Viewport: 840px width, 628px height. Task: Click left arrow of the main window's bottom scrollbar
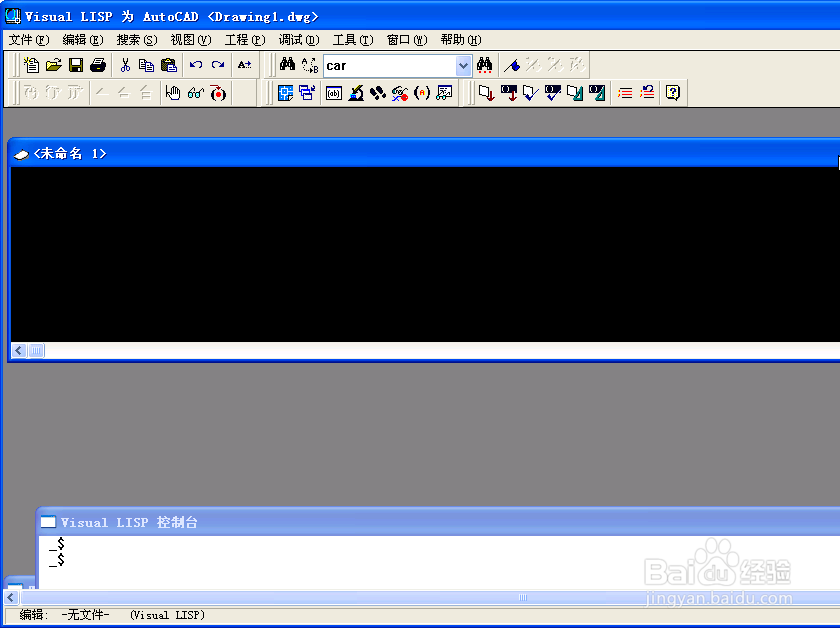pos(11,597)
